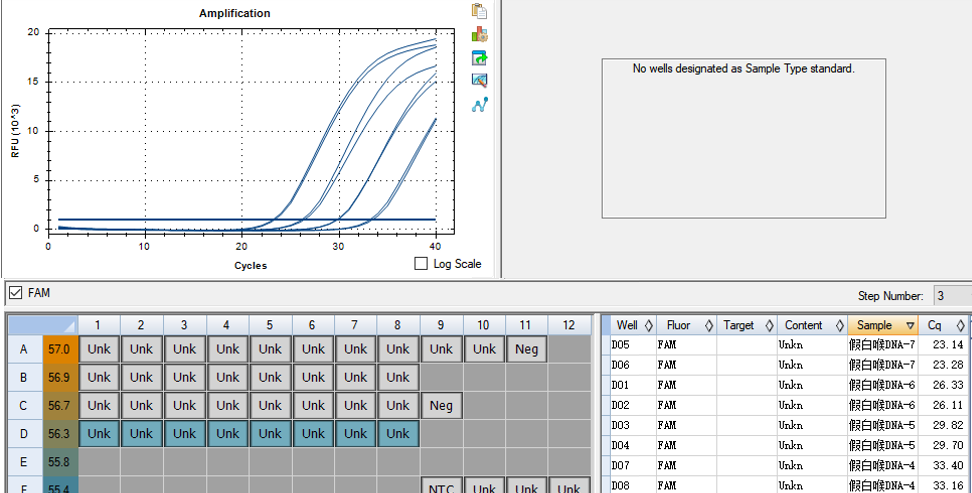972x493 pixels.
Task: Select Unk well B4
Action: [227, 377]
